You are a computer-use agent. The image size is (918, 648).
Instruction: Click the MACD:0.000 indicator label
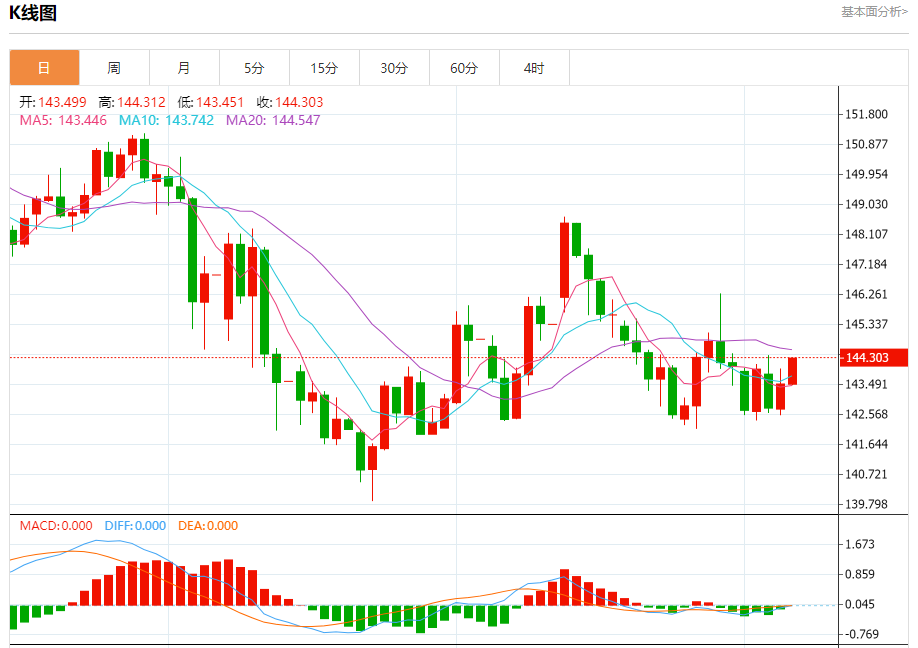pos(56,526)
